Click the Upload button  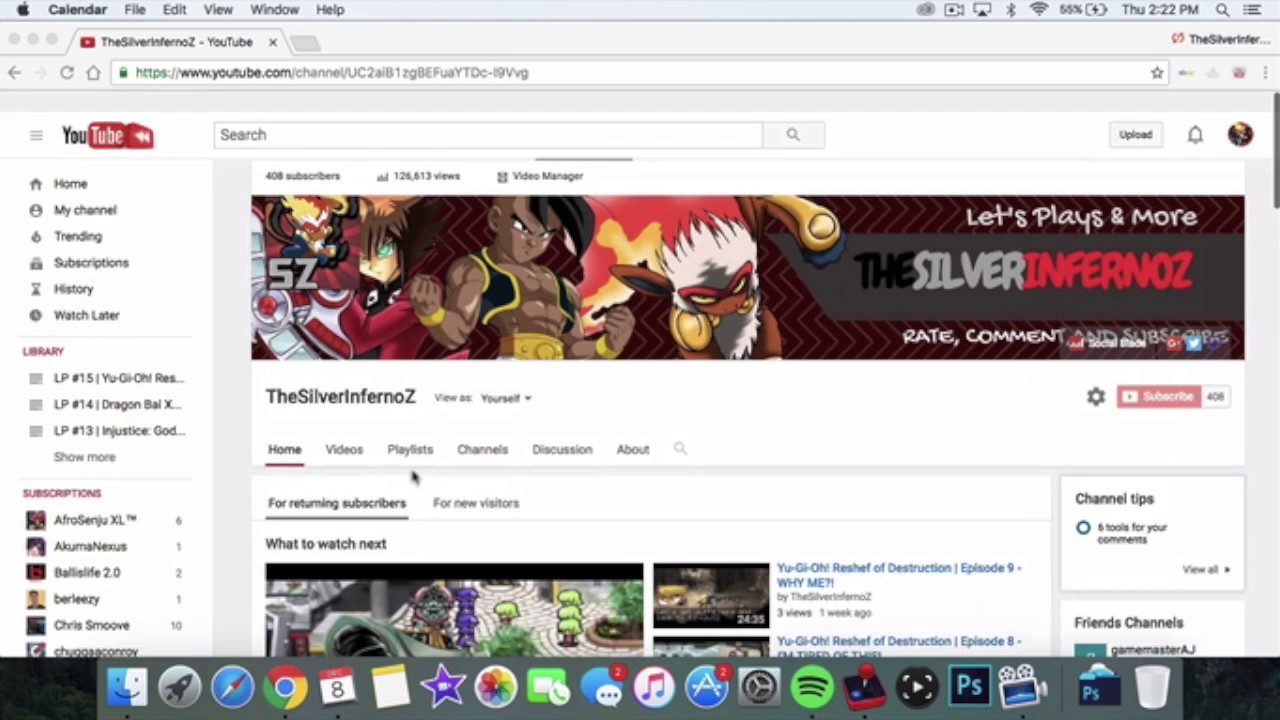[1135, 135]
